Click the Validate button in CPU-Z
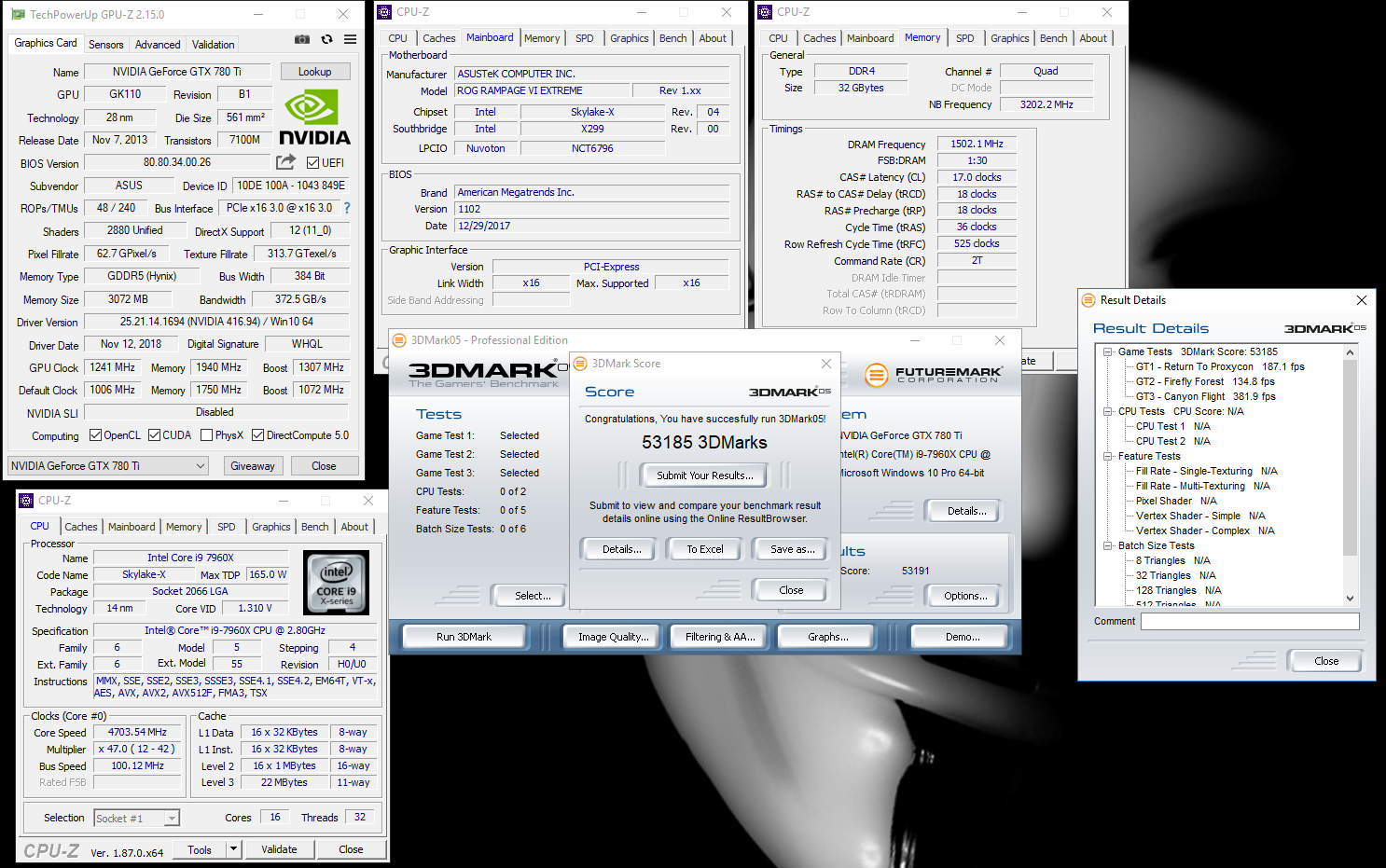 point(279,849)
